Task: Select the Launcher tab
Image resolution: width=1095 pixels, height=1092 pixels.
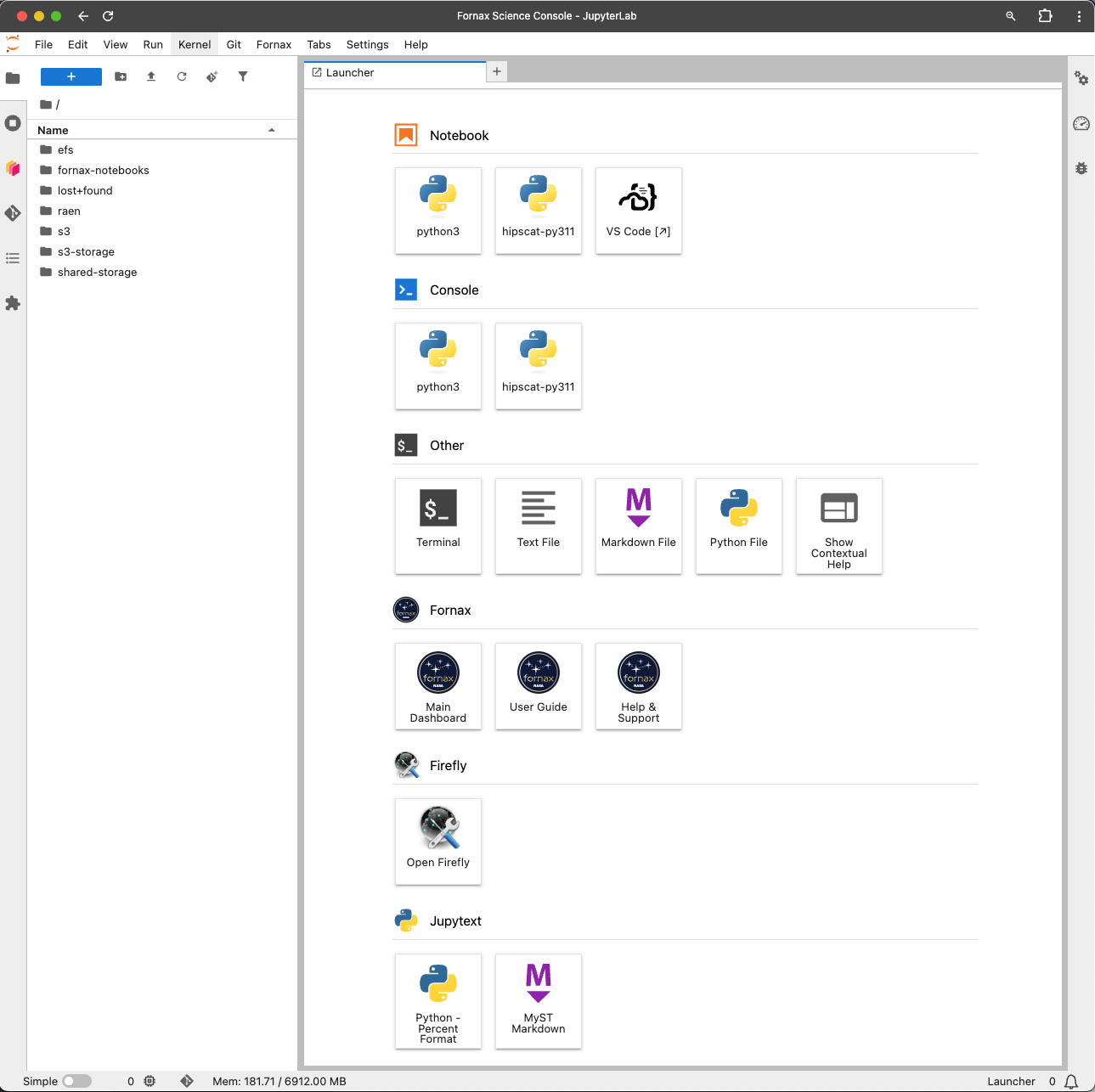Action: [x=350, y=72]
